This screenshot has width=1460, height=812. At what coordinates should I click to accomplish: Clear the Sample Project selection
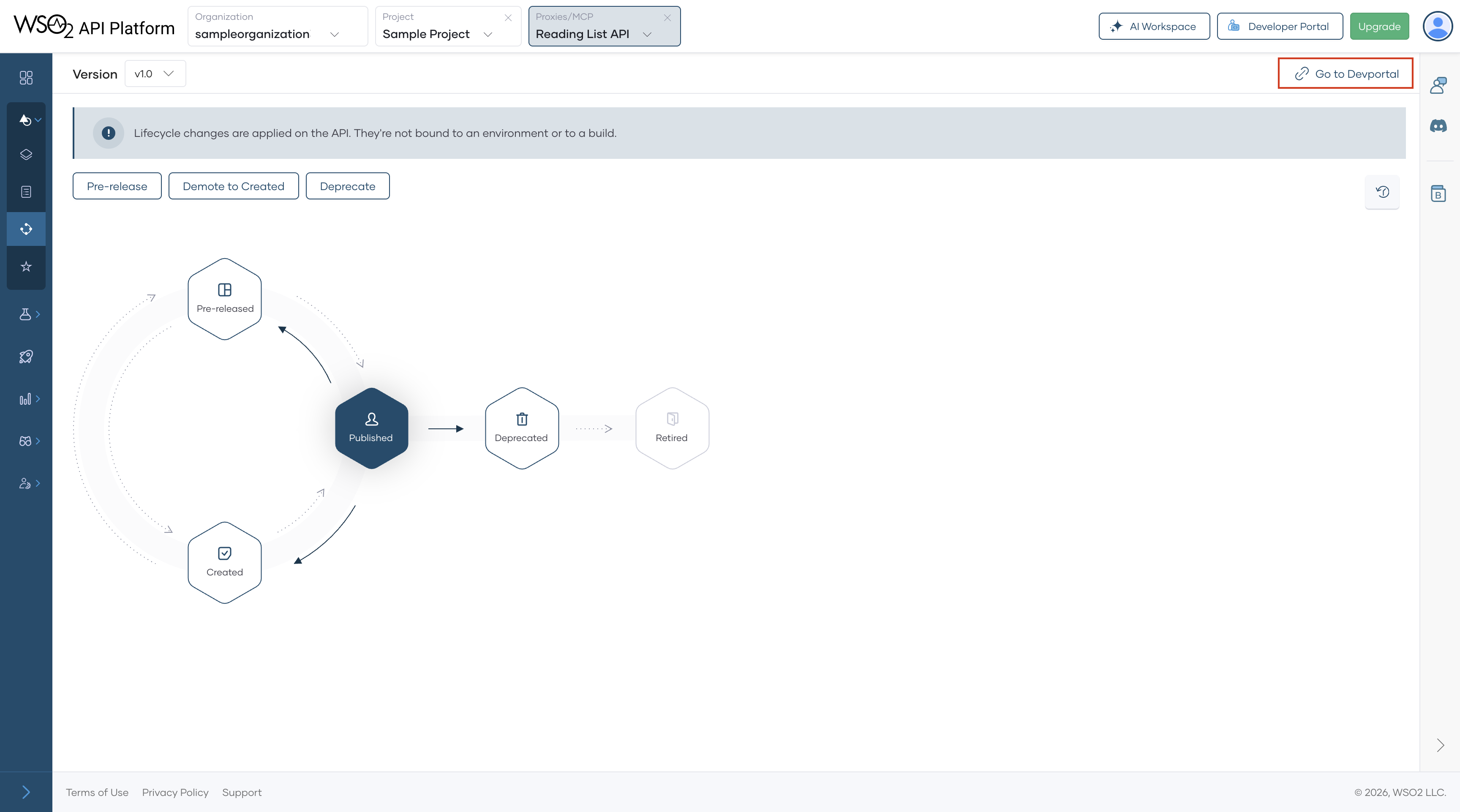click(508, 18)
